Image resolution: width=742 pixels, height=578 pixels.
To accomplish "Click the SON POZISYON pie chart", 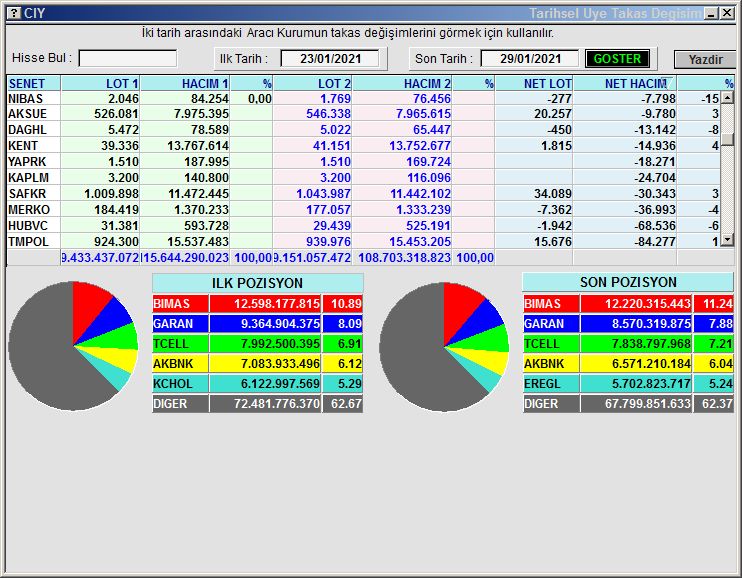I will coord(444,347).
